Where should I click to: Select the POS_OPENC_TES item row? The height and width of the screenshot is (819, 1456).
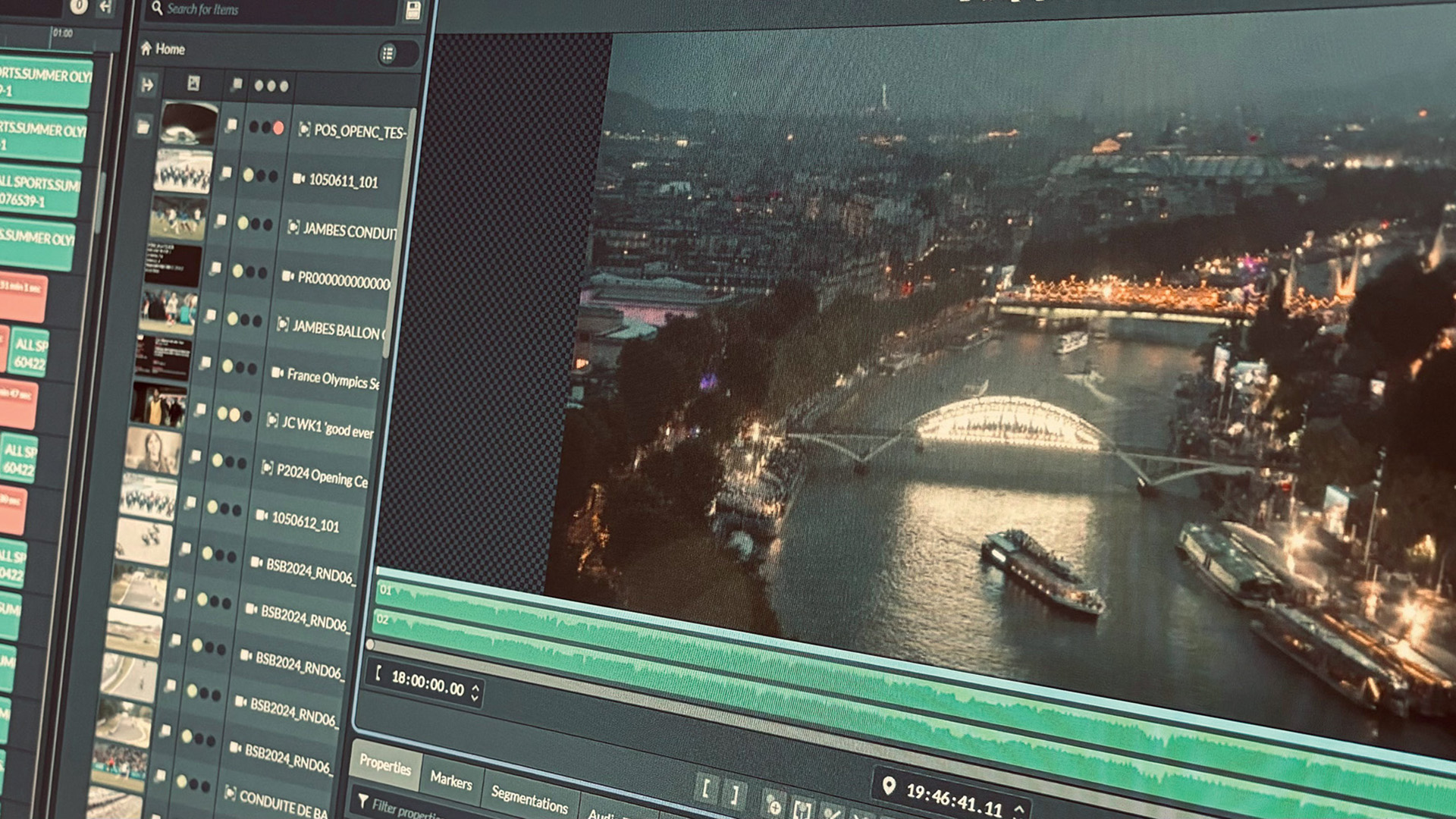tap(356, 131)
